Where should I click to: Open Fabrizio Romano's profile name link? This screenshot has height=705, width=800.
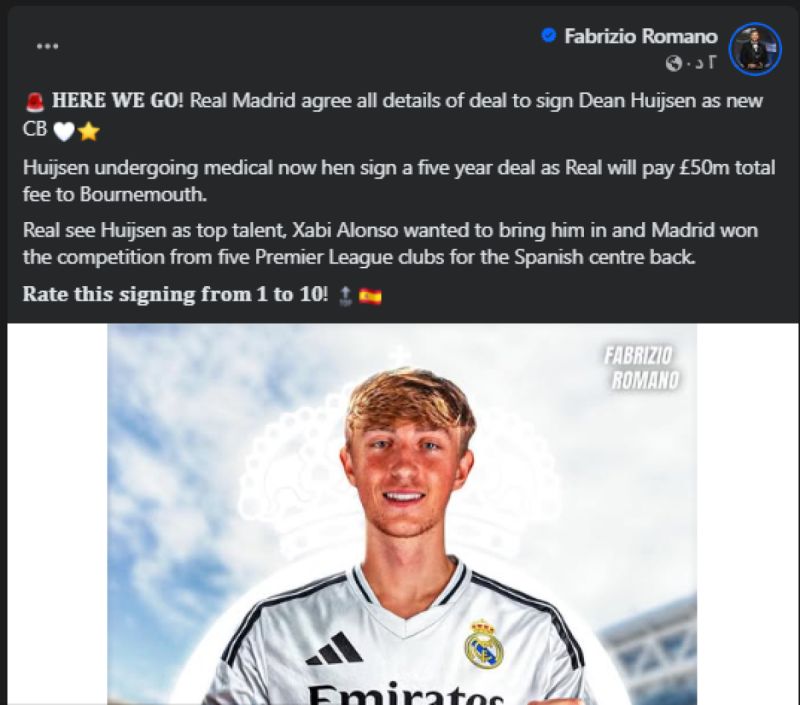pos(641,36)
